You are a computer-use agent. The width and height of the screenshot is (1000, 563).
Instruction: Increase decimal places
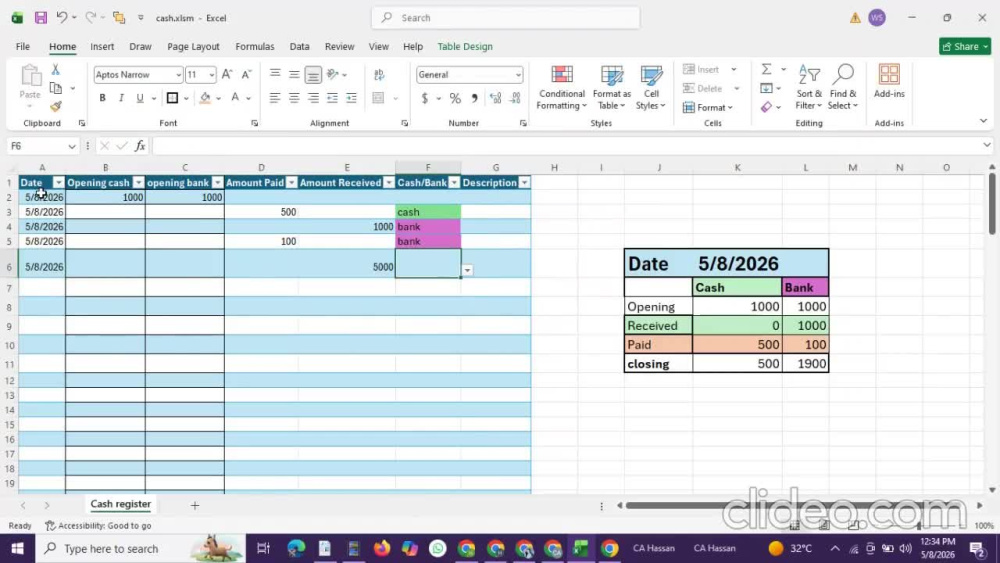[x=496, y=98]
